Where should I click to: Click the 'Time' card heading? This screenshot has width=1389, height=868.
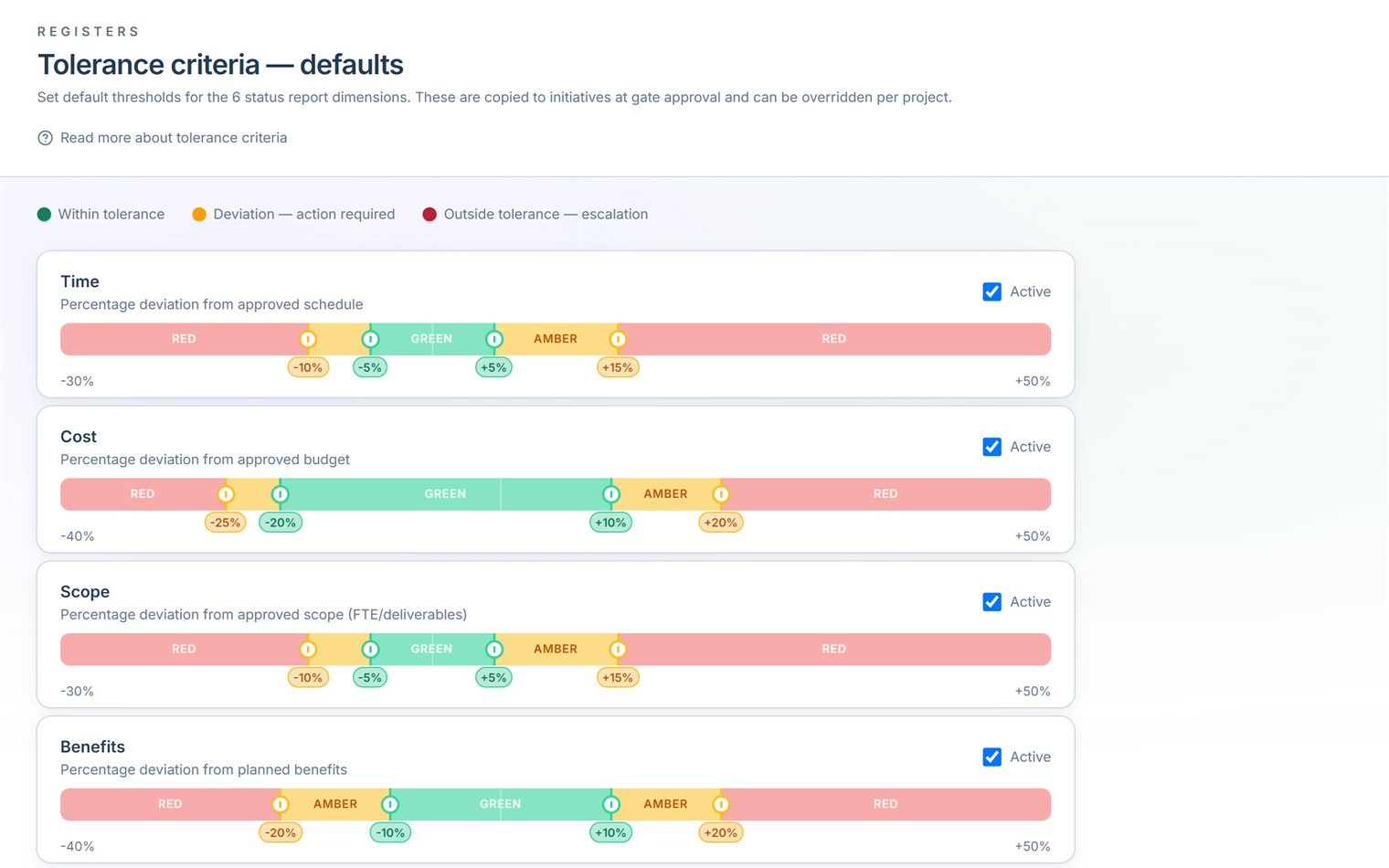[80, 281]
